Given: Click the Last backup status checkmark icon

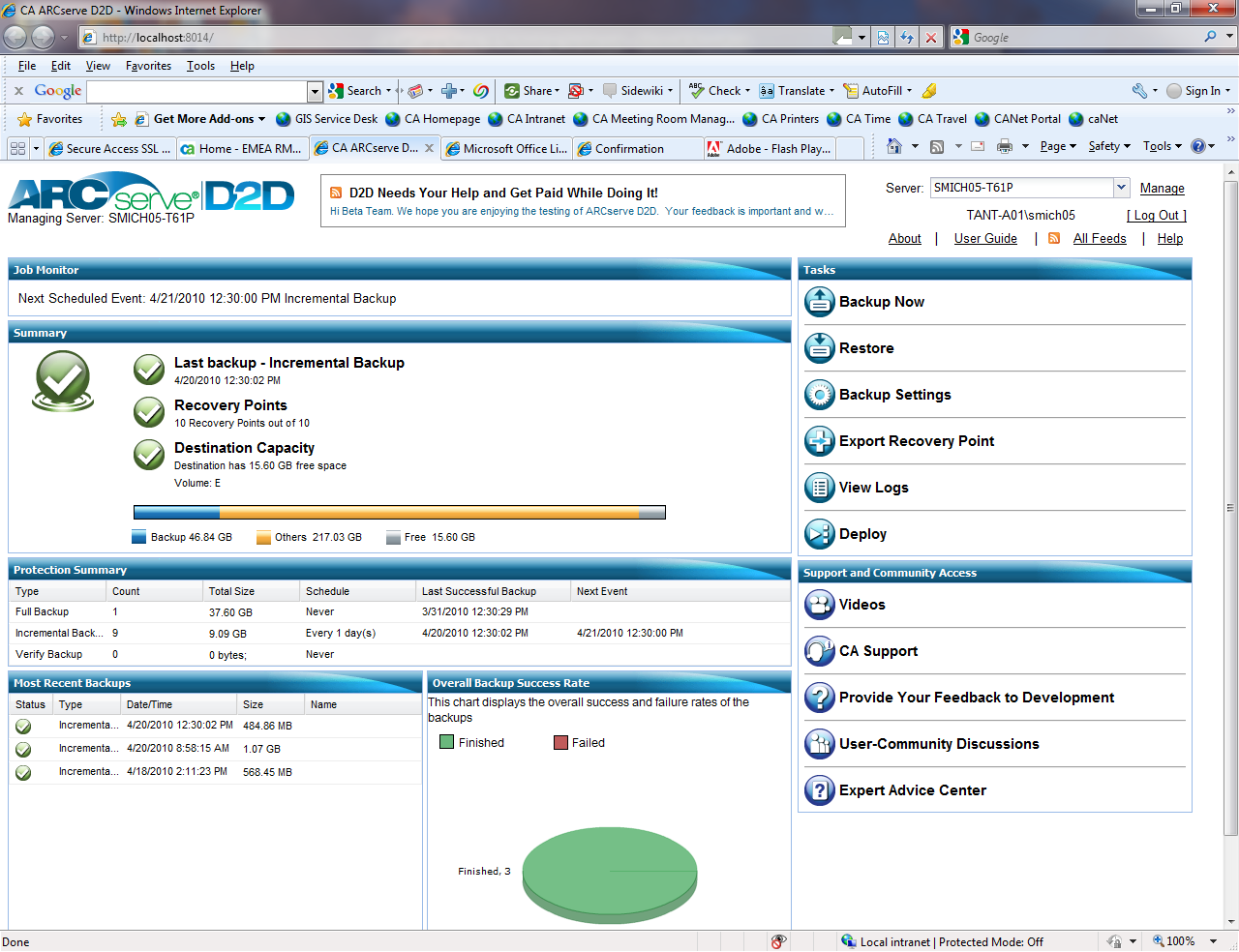Looking at the screenshot, I should (149, 370).
